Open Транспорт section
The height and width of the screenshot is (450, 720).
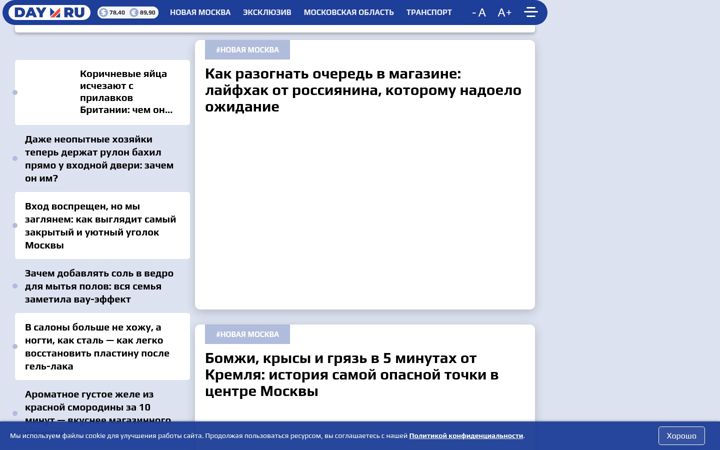[429, 12]
